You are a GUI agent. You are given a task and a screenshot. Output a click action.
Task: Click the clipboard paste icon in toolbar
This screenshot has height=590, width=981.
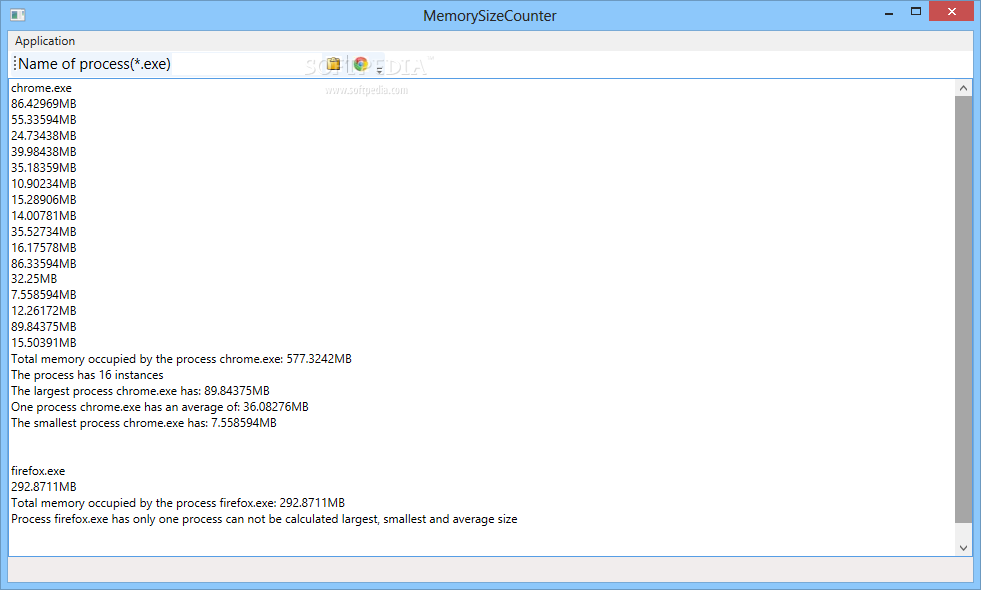pyautogui.click(x=333, y=64)
